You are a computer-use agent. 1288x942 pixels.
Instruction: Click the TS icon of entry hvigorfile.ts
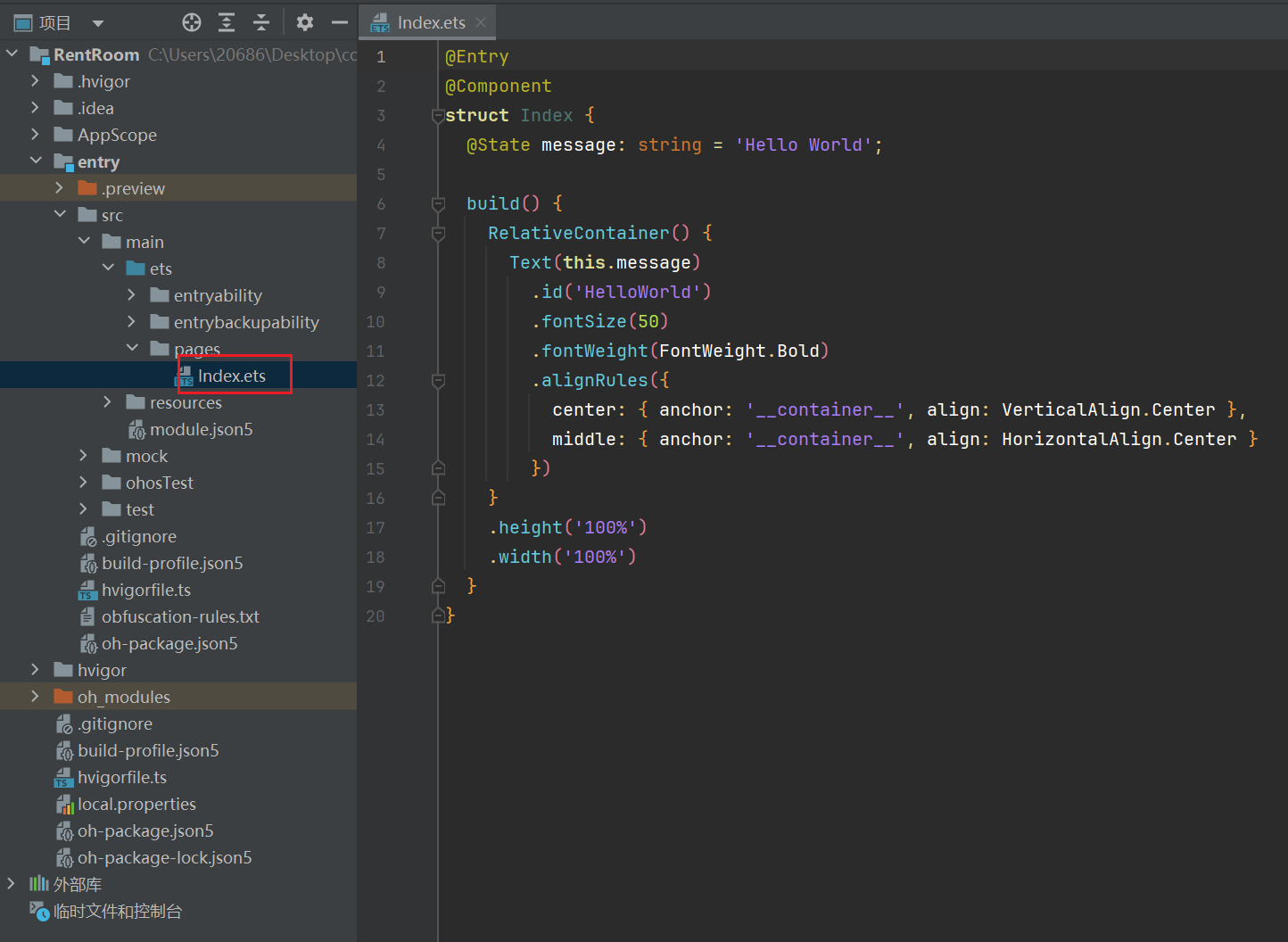pyautogui.click(x=87, y=591)
